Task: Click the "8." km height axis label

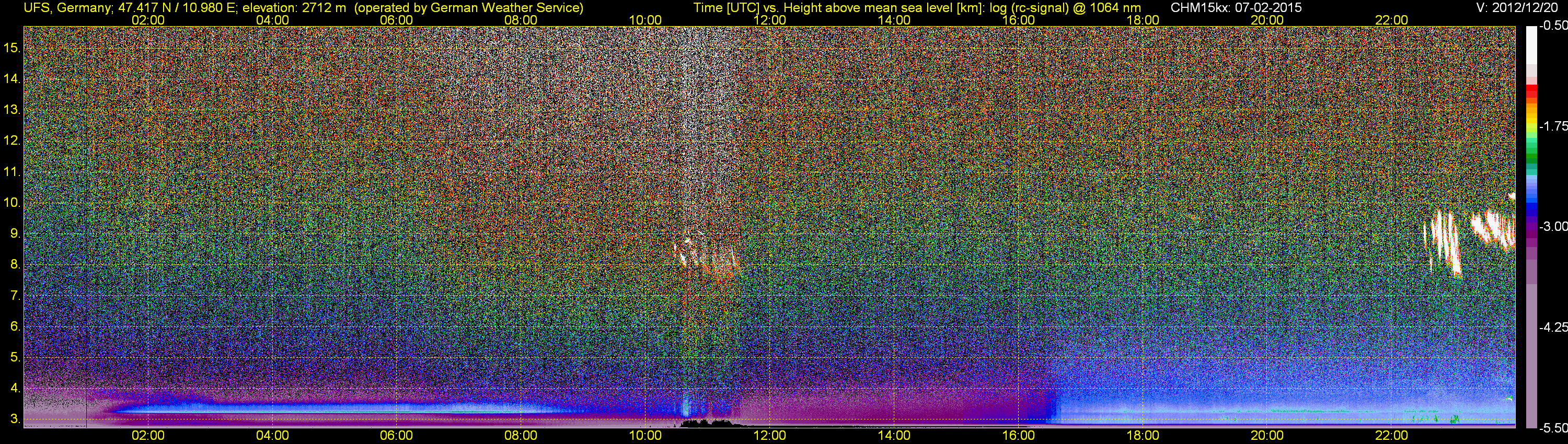Action: (15, 265)
